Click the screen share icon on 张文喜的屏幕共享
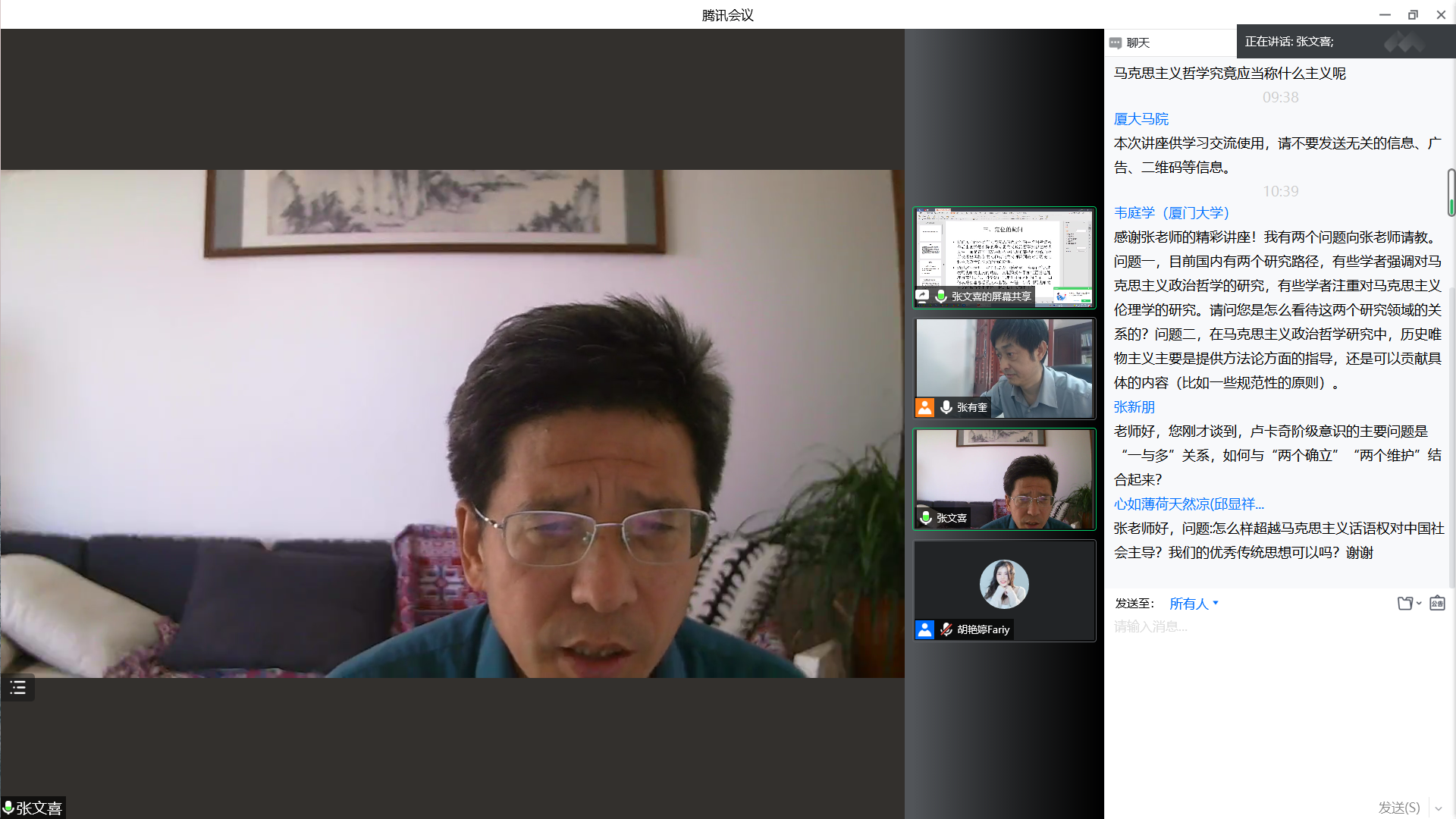The image size is (1456, 819). click(922, 296)
